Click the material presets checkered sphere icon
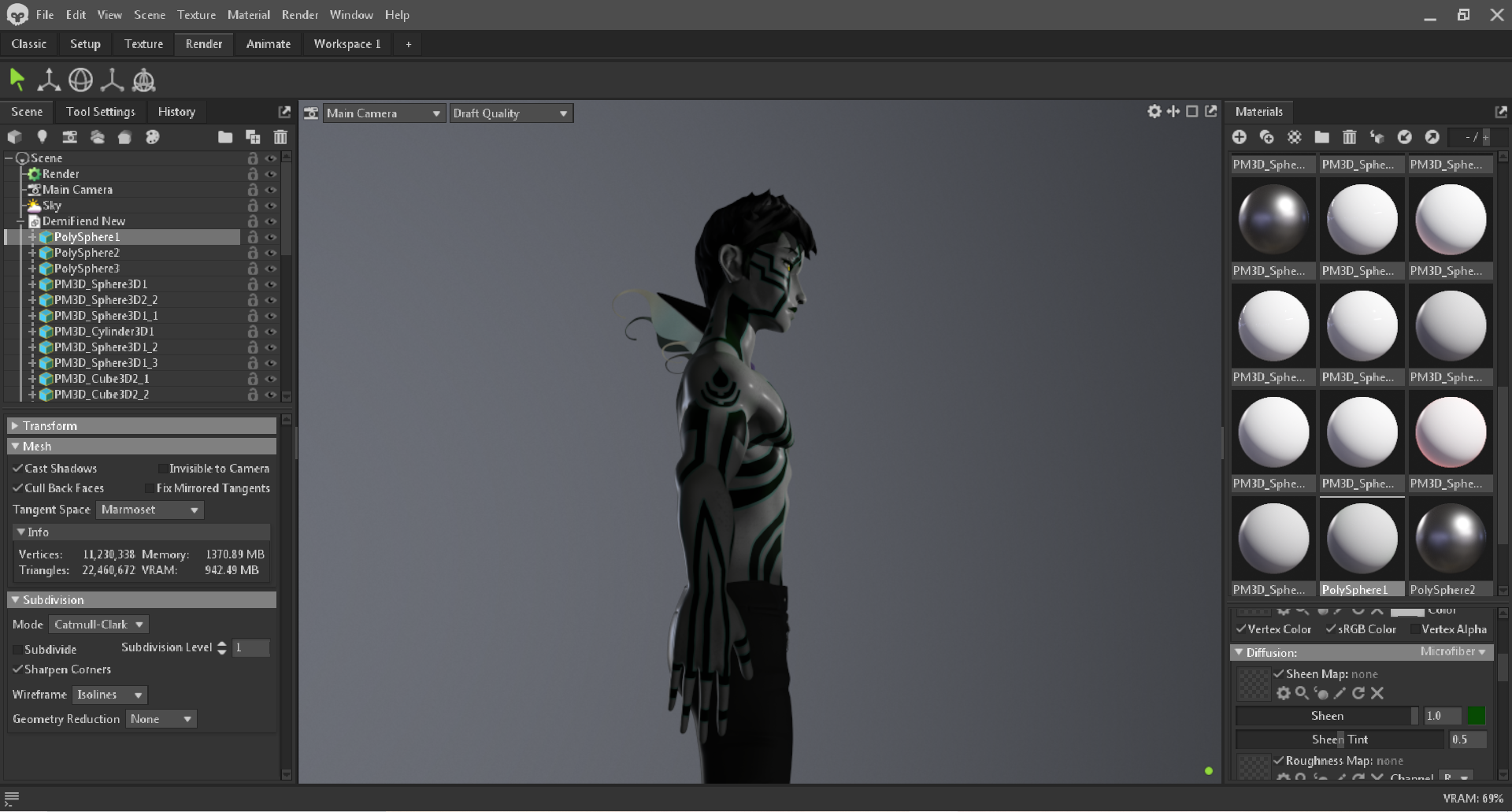Viewport: 1512px width, 812px height. click(1295, 137)
